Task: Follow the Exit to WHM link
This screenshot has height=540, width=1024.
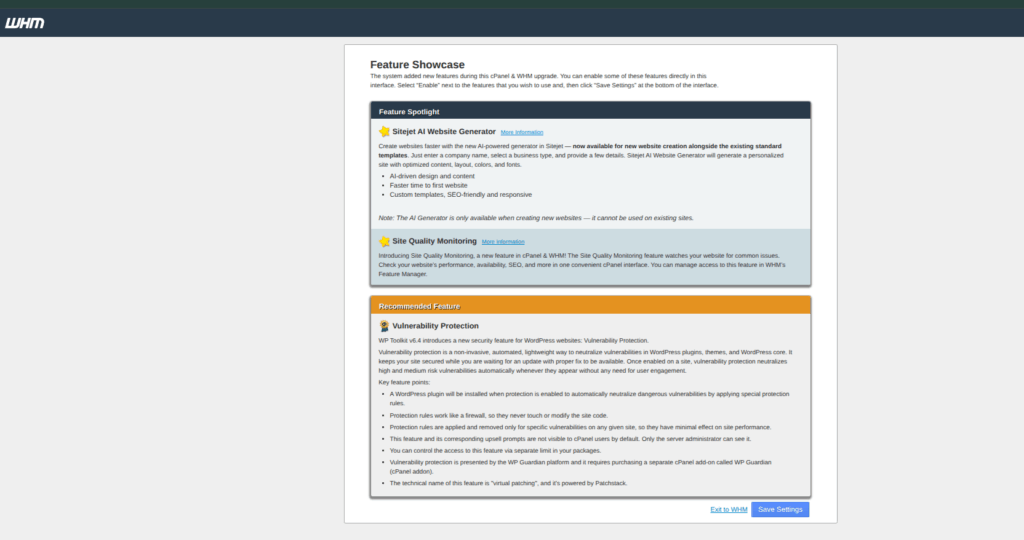Action: tap(728, 510)
